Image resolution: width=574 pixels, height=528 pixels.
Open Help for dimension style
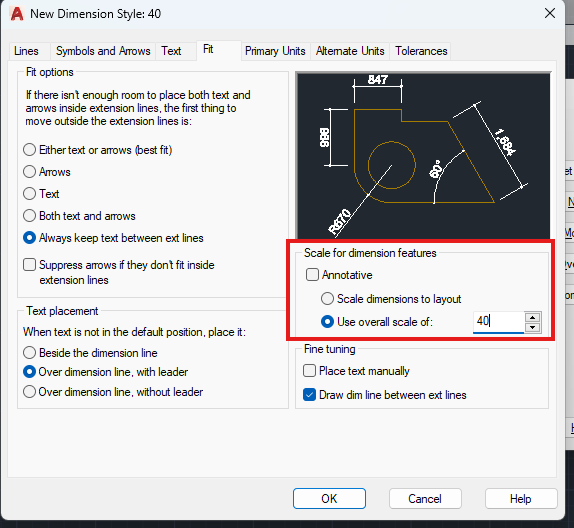coord(521,498)
